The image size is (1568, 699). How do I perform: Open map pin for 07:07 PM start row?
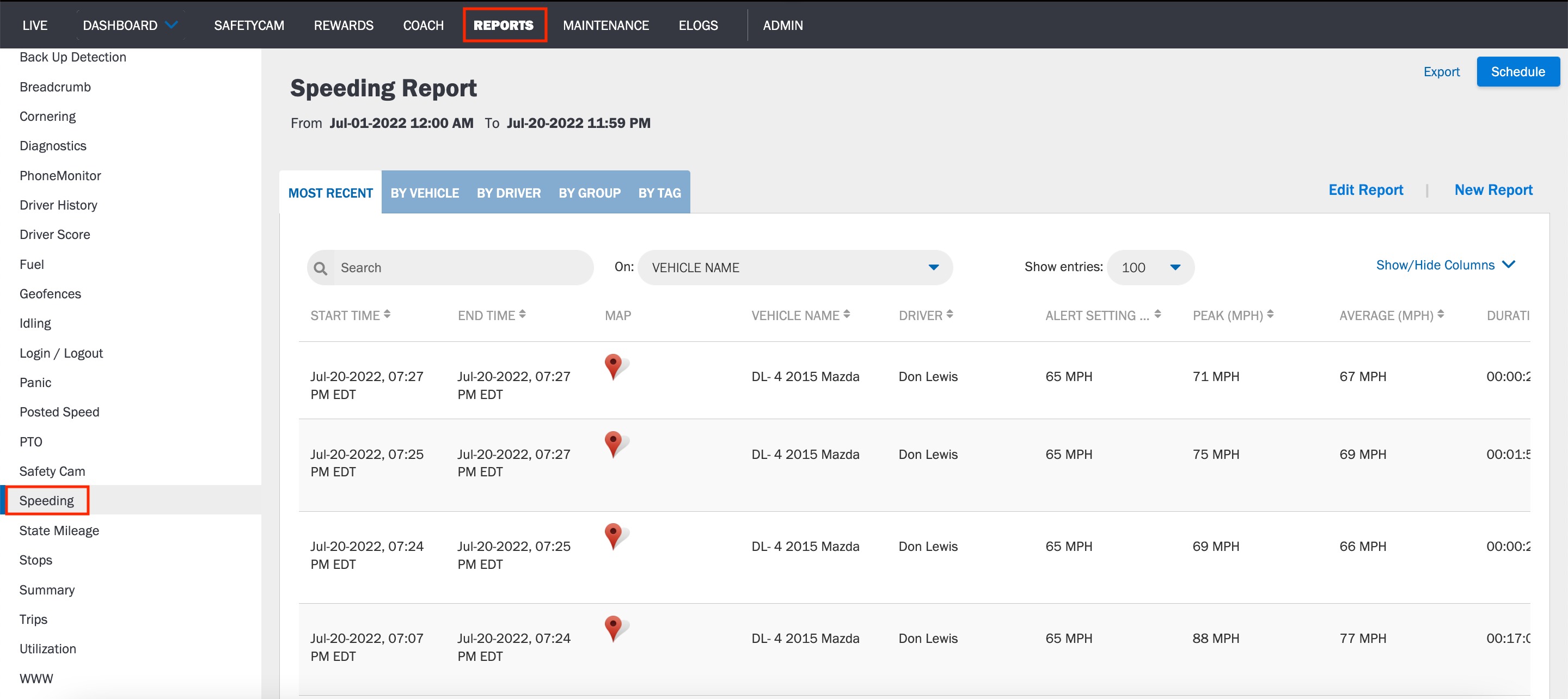(614, 629)
